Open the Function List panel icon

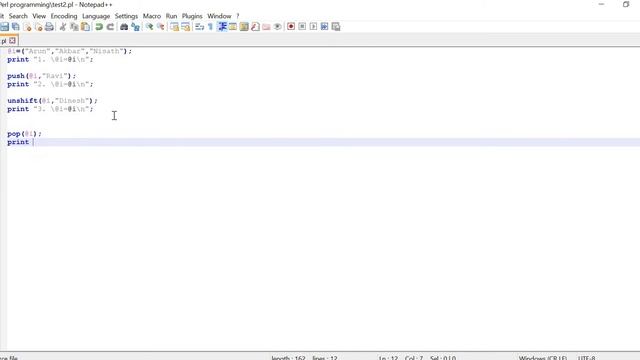255,27
